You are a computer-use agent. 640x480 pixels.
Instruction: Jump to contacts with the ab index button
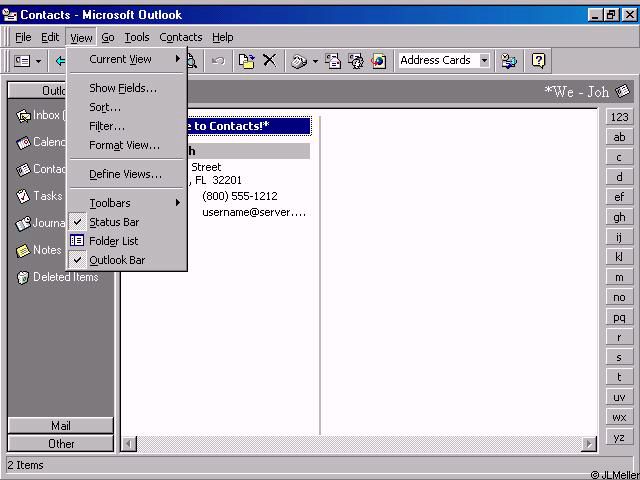click(x=619, y=138)
